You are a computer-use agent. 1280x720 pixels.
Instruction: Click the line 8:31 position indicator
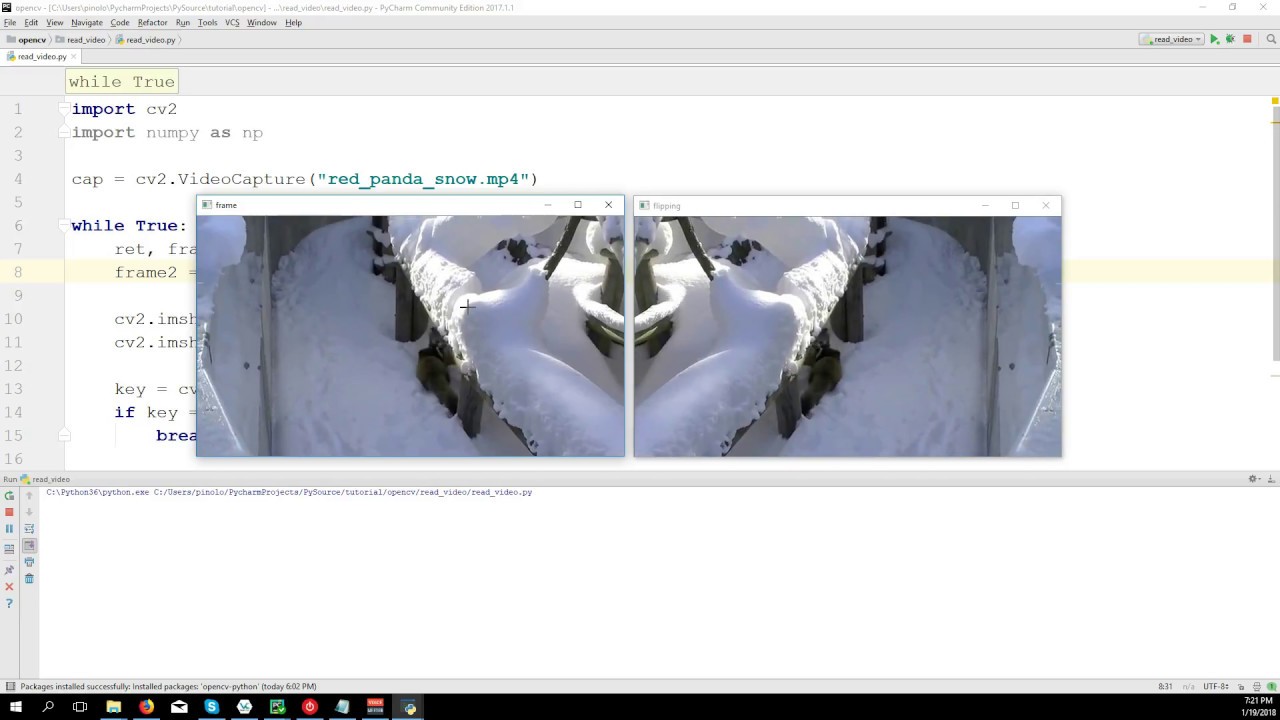(1166, 687)
